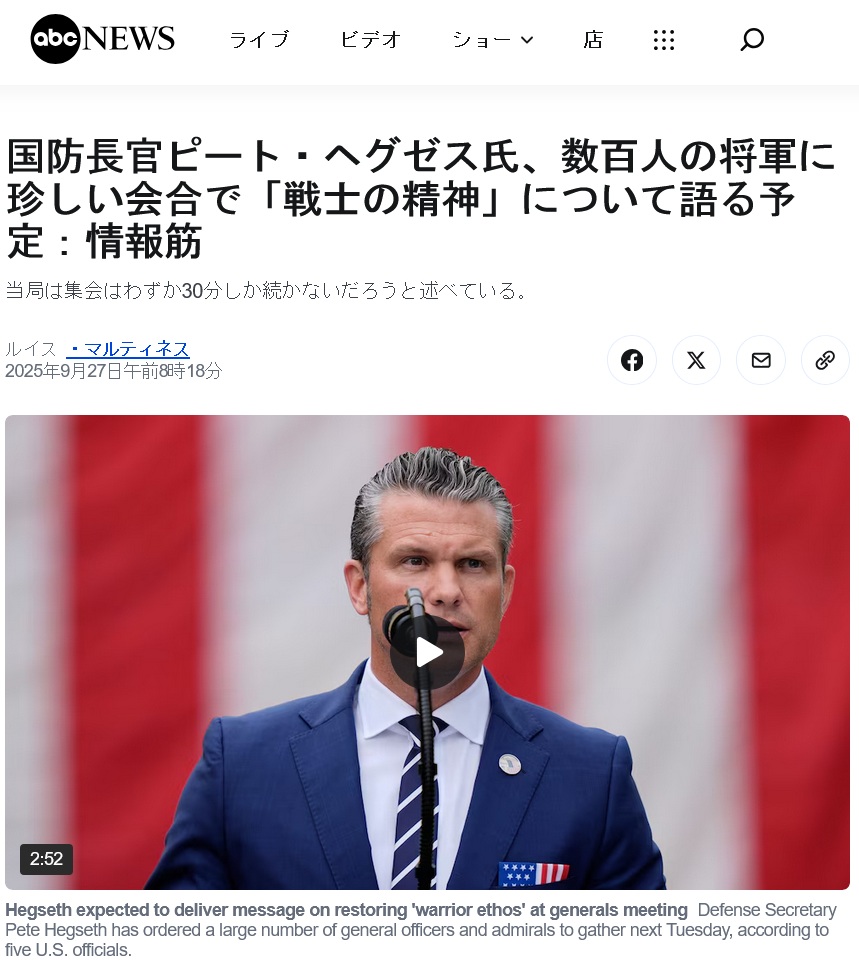Click the ショー chevron arrow
859x967 pixels.
(x=527, y=39)
